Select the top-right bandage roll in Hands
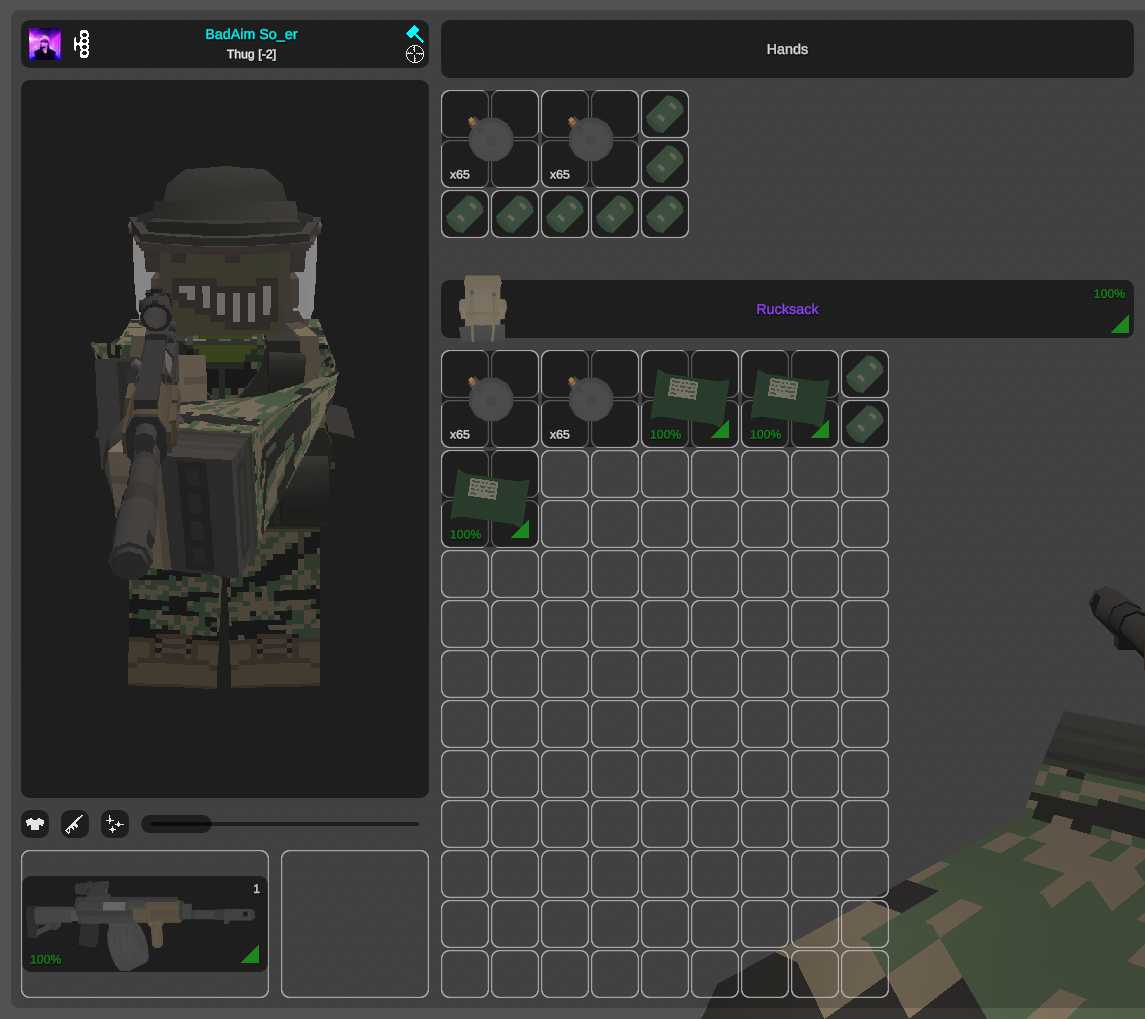The width and height of the screenshot is (1145, 1019). [665, 114]
